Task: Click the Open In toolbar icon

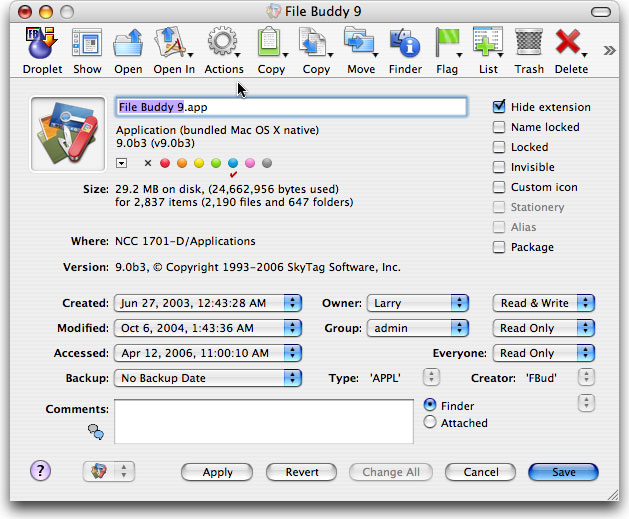Action: pos(172,43)
